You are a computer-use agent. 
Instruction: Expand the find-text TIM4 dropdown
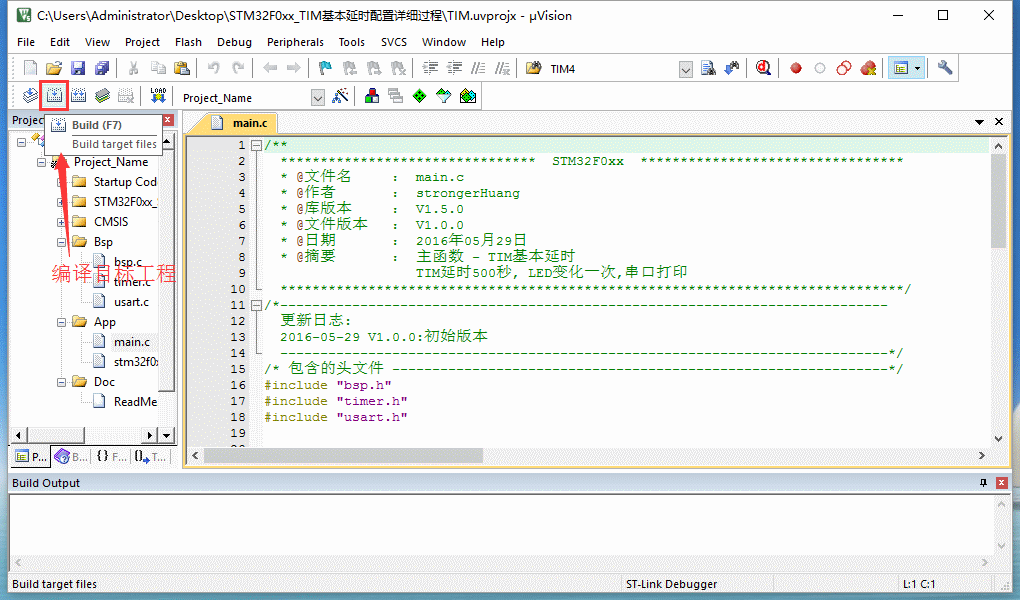pyautogui.click(x=686, y=69)
